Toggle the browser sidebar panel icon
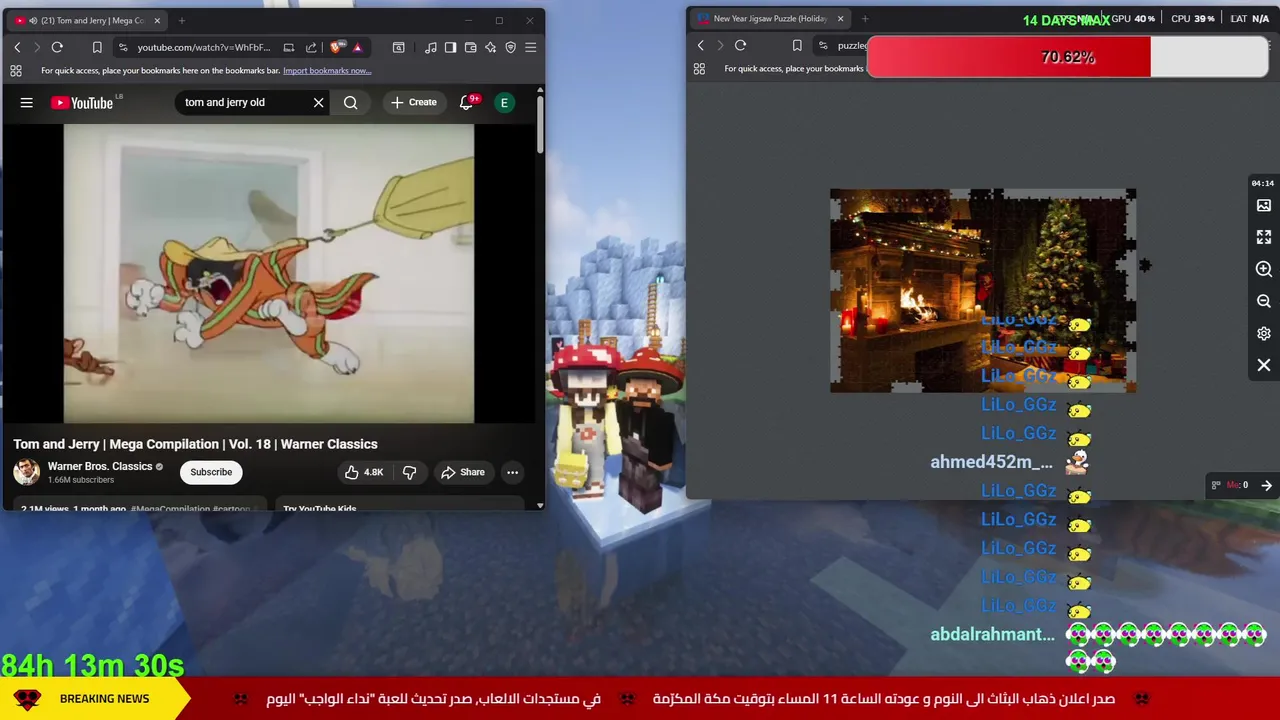 450,47
